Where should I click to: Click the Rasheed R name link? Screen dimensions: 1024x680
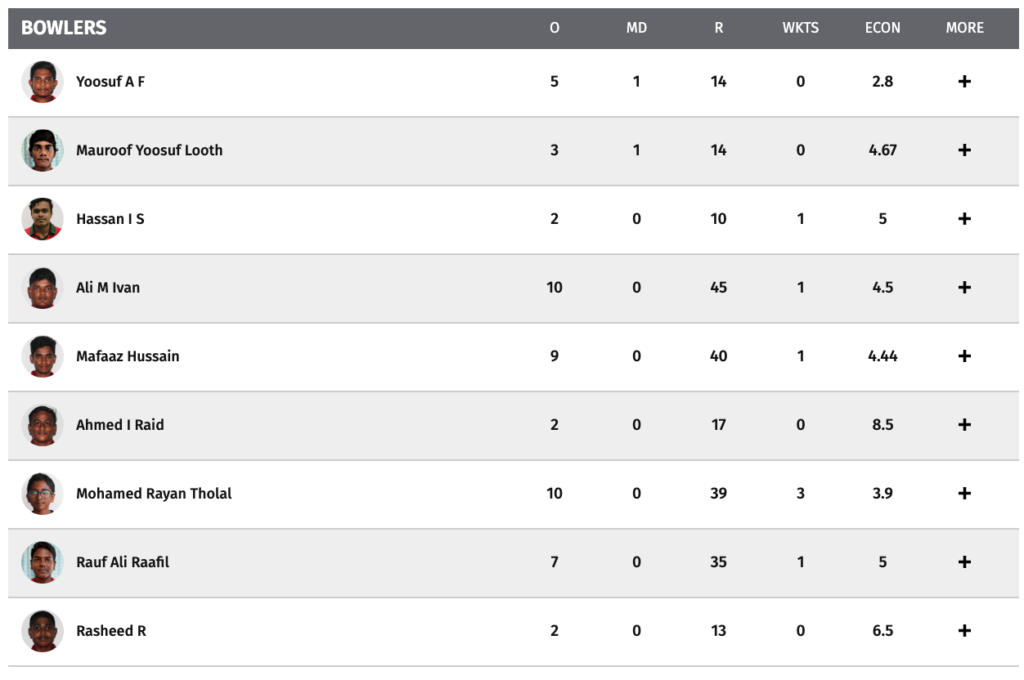[x=111, y=630]
